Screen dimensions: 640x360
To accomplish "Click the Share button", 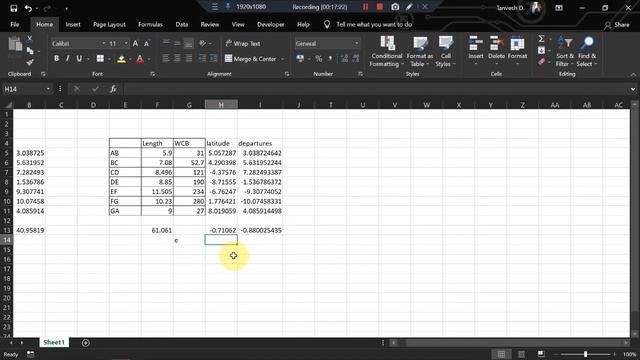I will [x=617, y=25].
